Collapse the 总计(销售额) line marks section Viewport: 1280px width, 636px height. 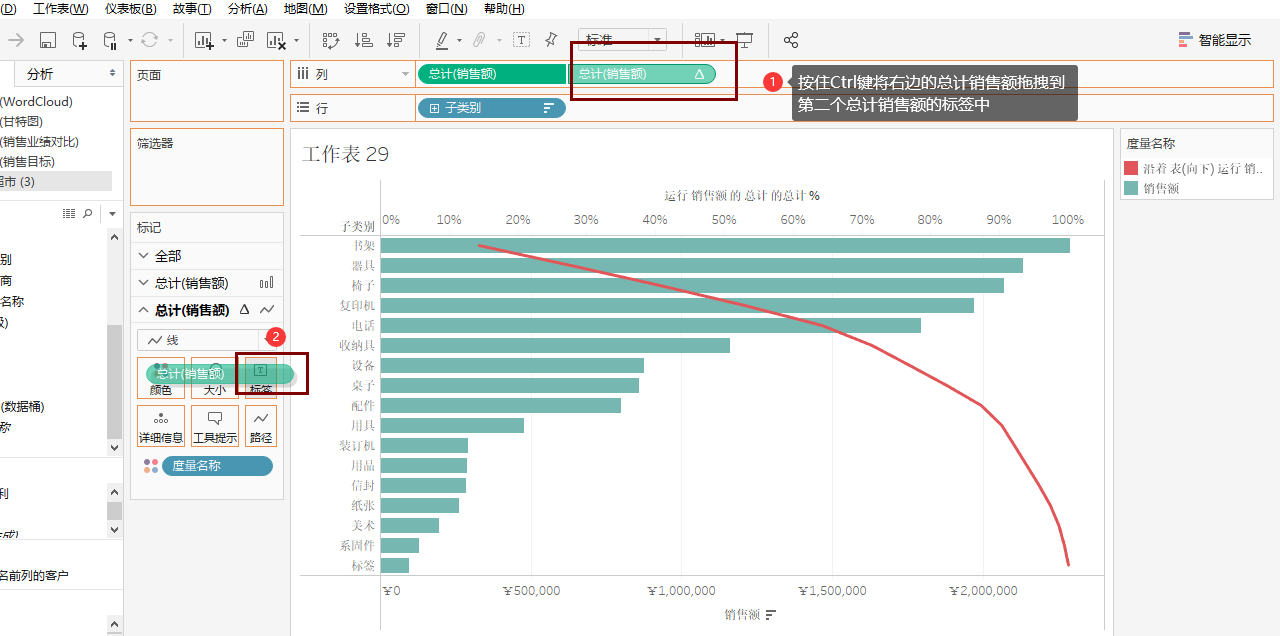[144, 310]
